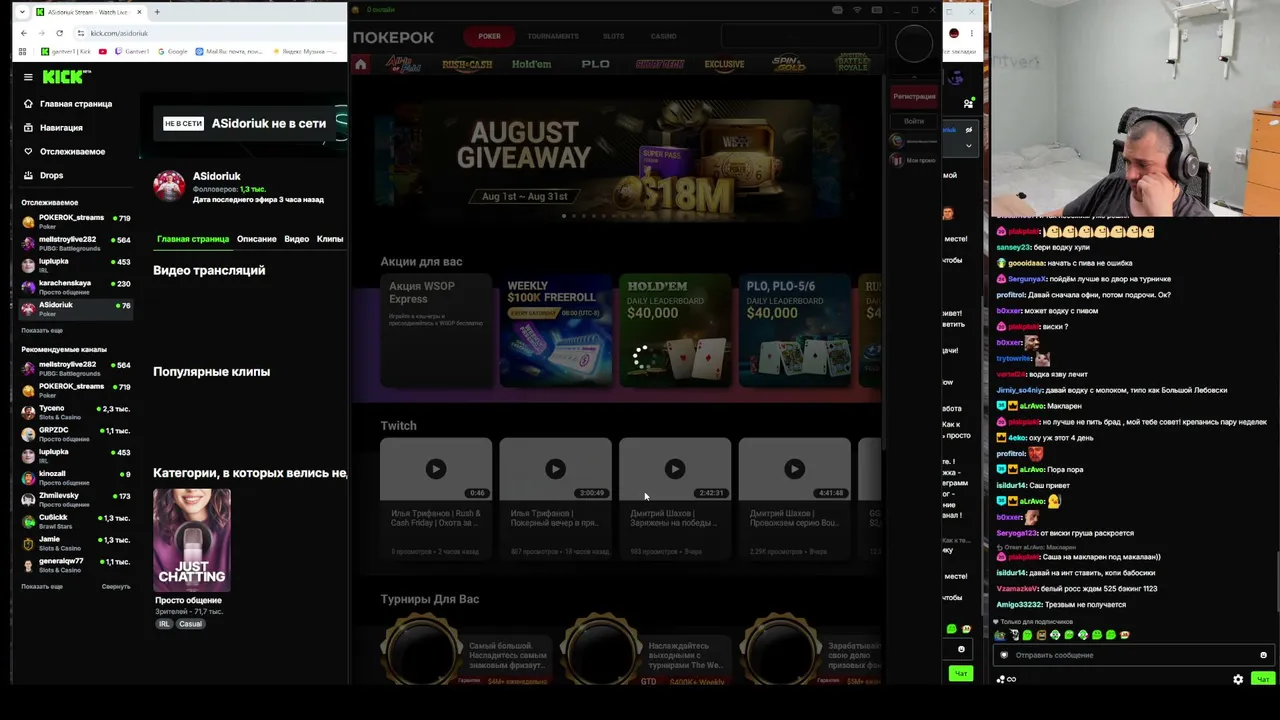Screen dimensions: 1280x720
Task: Open the PLO, PLO-5/6 Daily Leaderboard card
Action: pos(795,330)
